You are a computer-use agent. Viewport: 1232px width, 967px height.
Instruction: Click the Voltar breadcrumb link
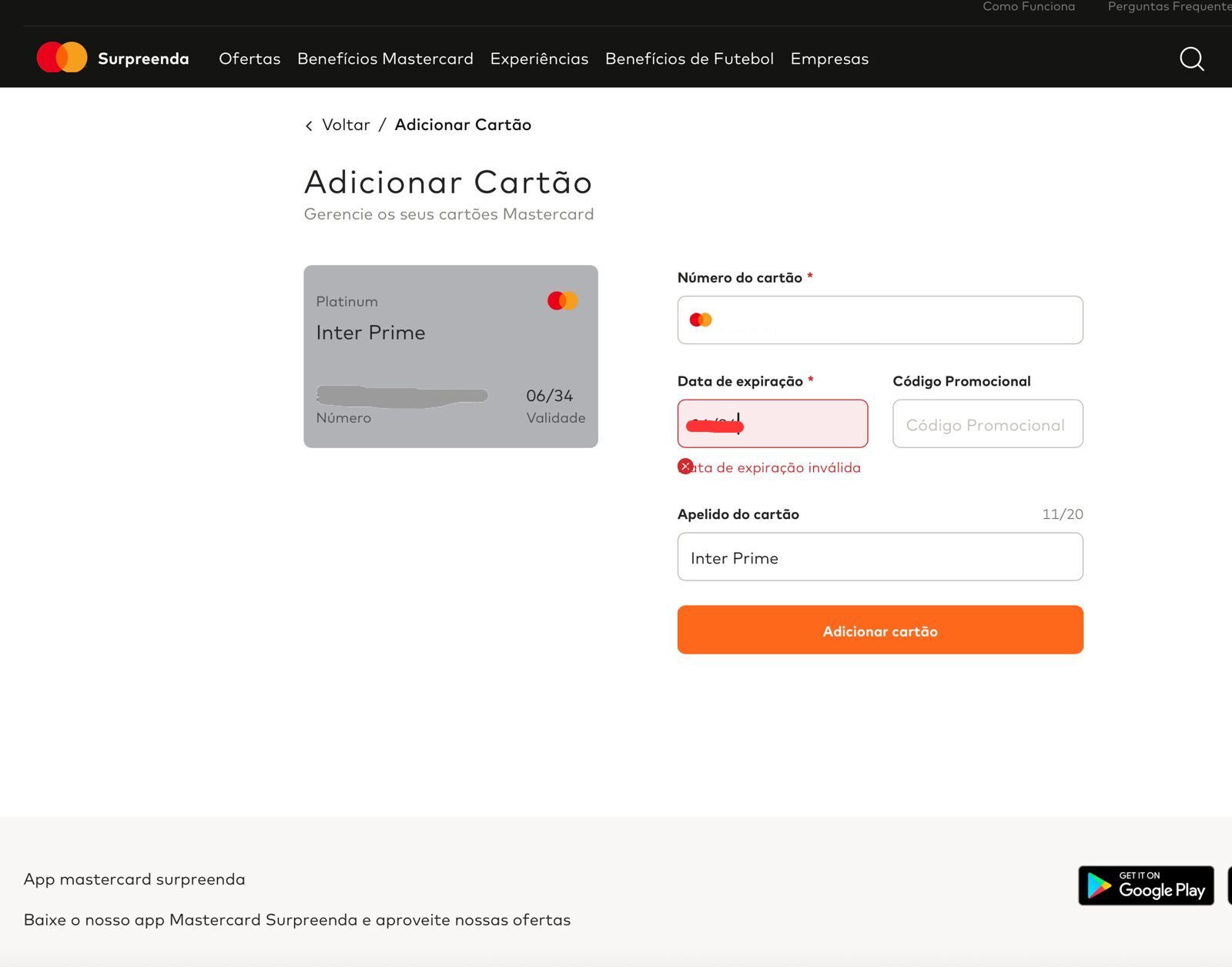[x=346, y=125]
